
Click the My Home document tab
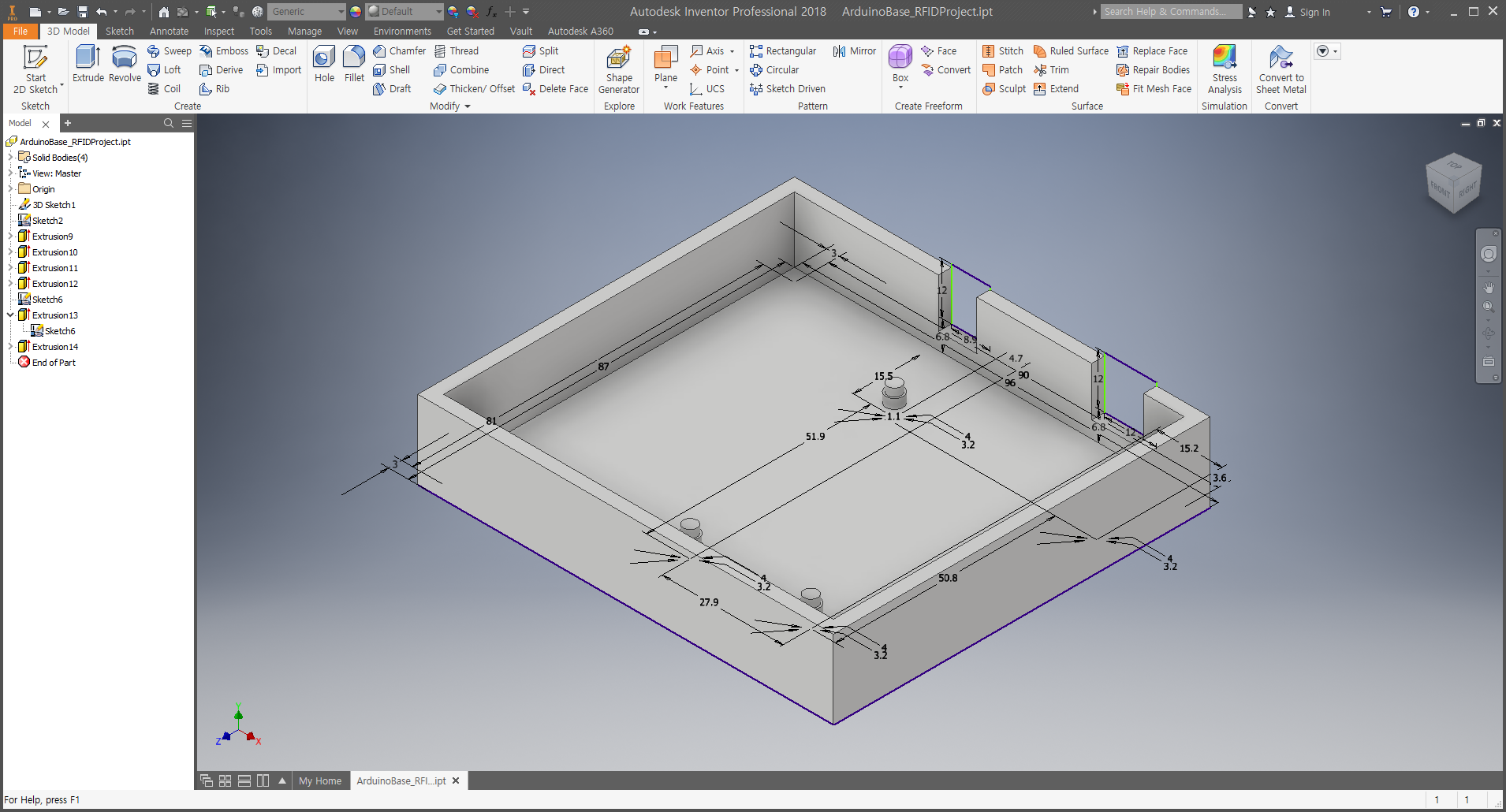point(320,781)
